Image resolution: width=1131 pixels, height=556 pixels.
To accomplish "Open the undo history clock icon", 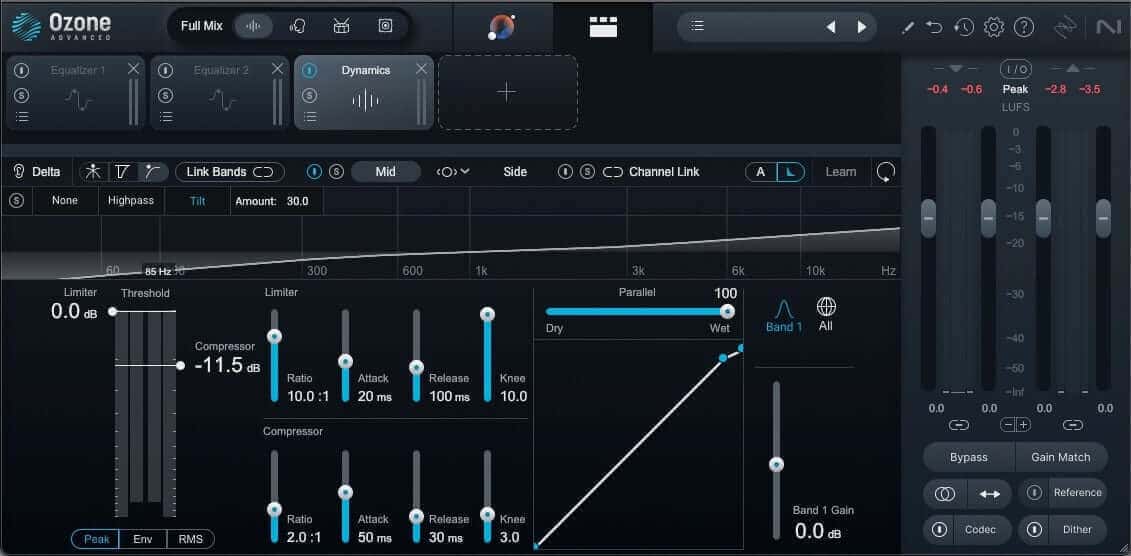I will pos(964,27).
